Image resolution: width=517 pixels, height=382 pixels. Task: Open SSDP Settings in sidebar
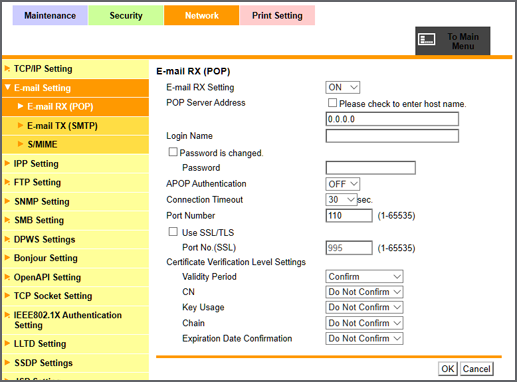coord(75,363)
